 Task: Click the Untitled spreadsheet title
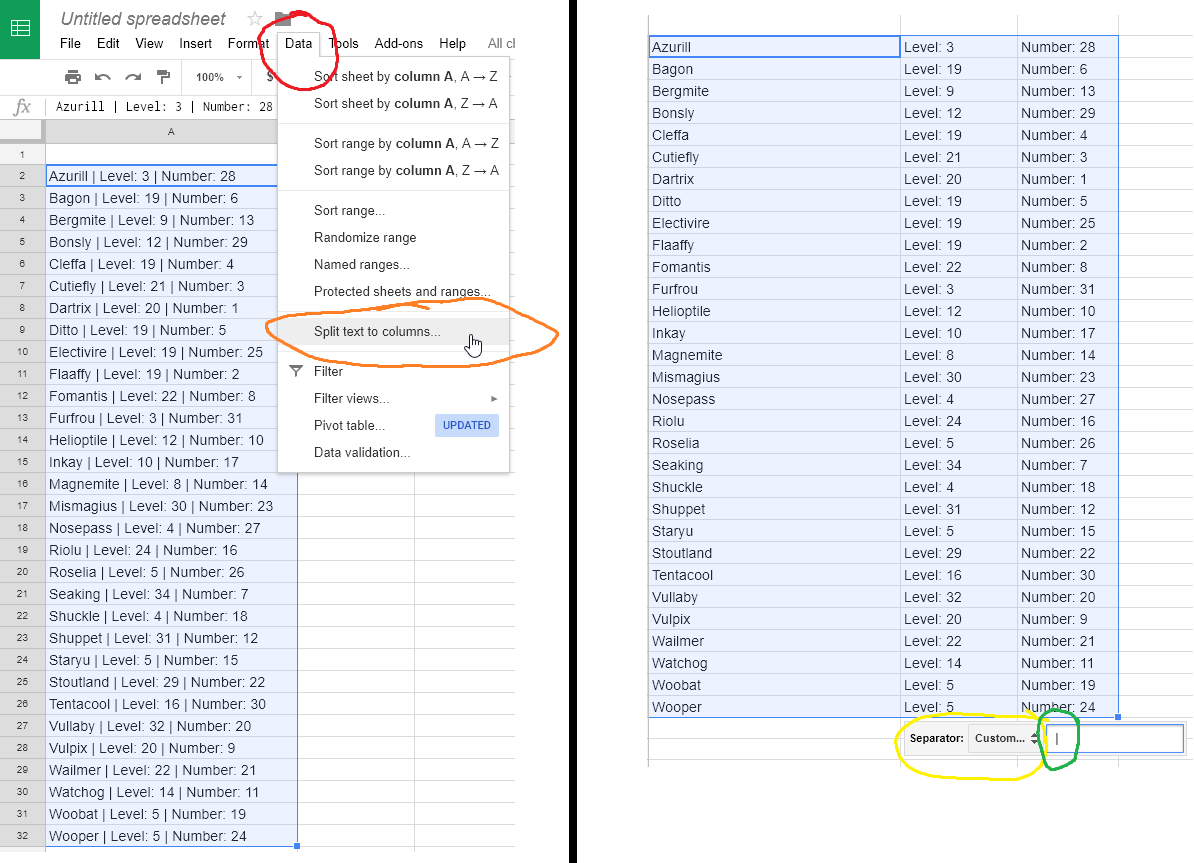click(143, 18)
